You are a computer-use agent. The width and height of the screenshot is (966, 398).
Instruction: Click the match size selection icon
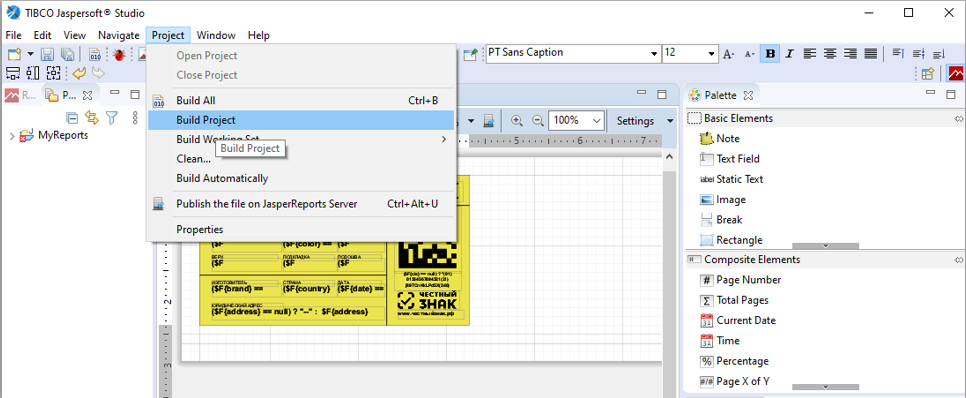[x=54, y=74]
